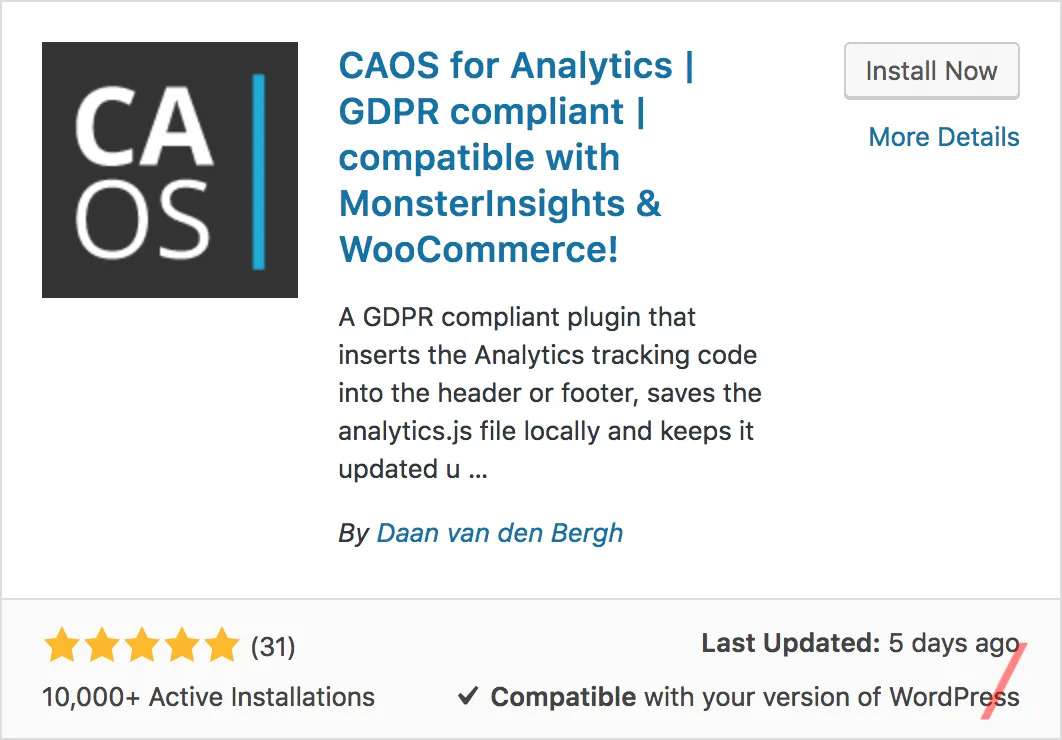Select the fifth yellow rating star
Screen dimensions: 1062x740
221,647
